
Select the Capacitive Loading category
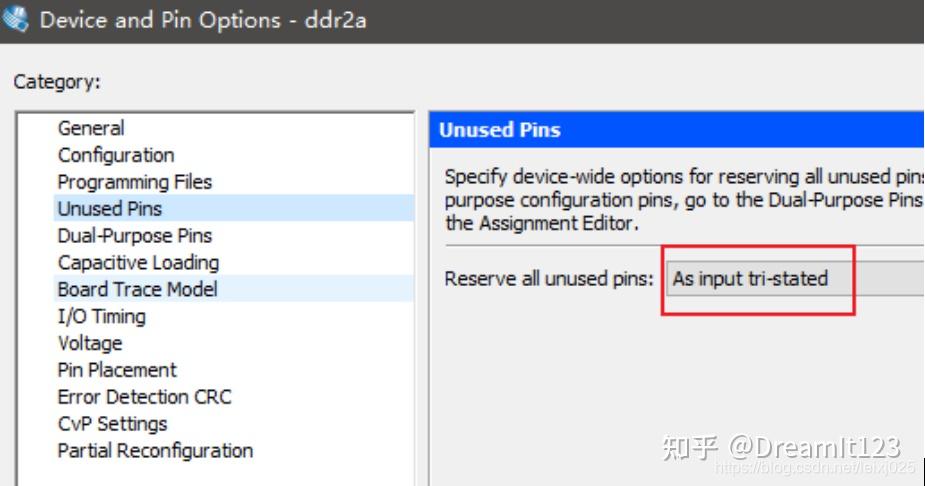pyautogui.click(x=138, y=263)
